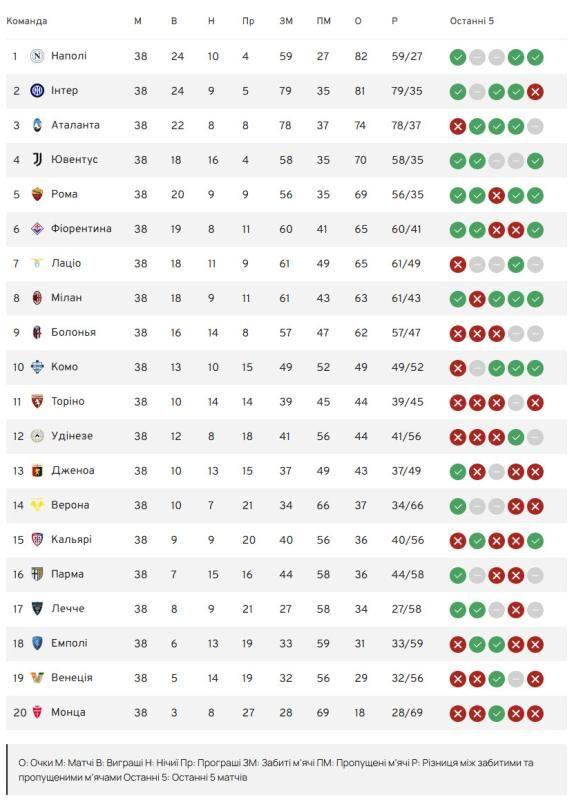Click the Наполі club crest icon
Viewport: 574px width, 800px height.
[37, 56]
